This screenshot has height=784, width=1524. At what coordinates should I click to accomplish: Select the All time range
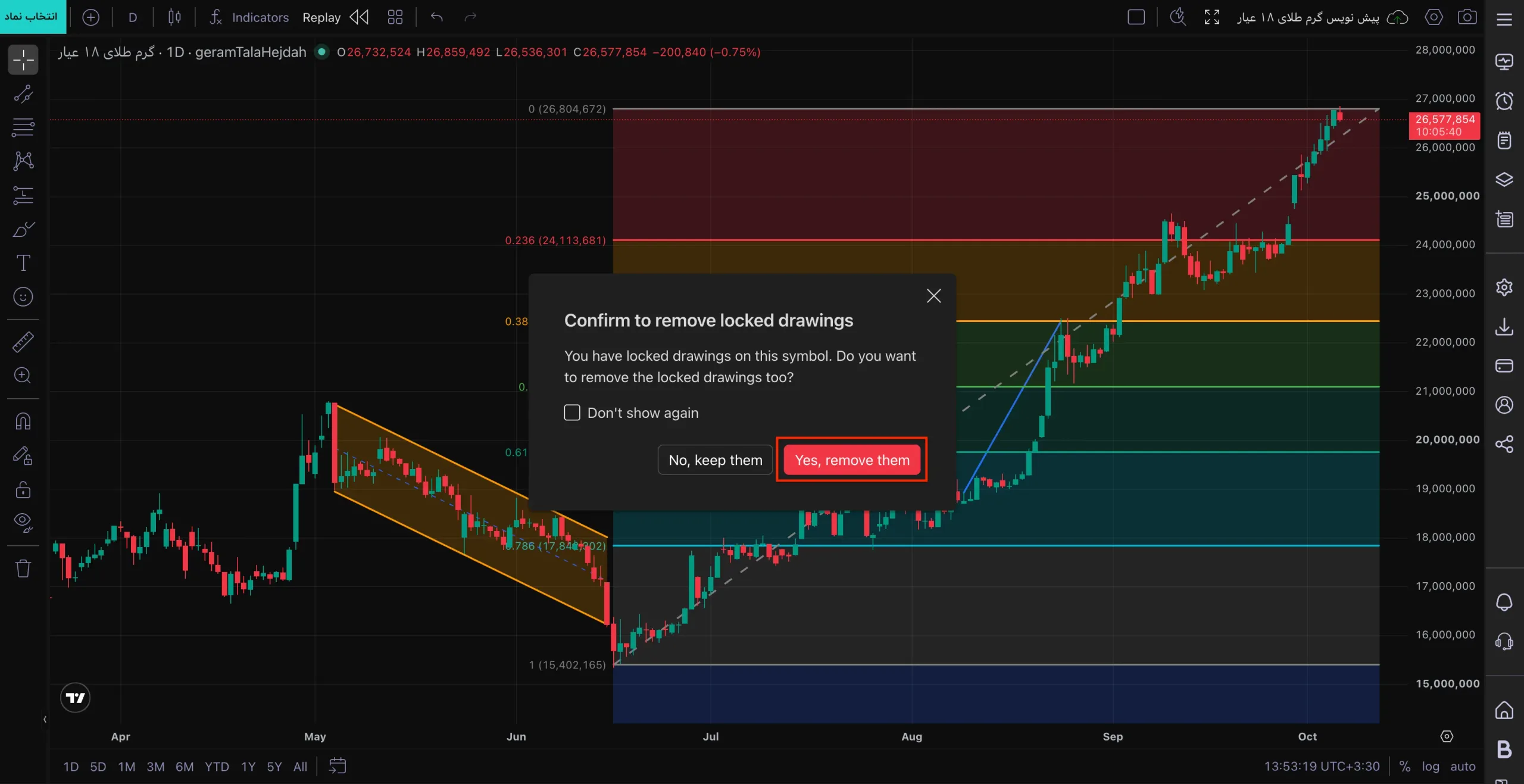pyautogui.click(x=300, y=767)
